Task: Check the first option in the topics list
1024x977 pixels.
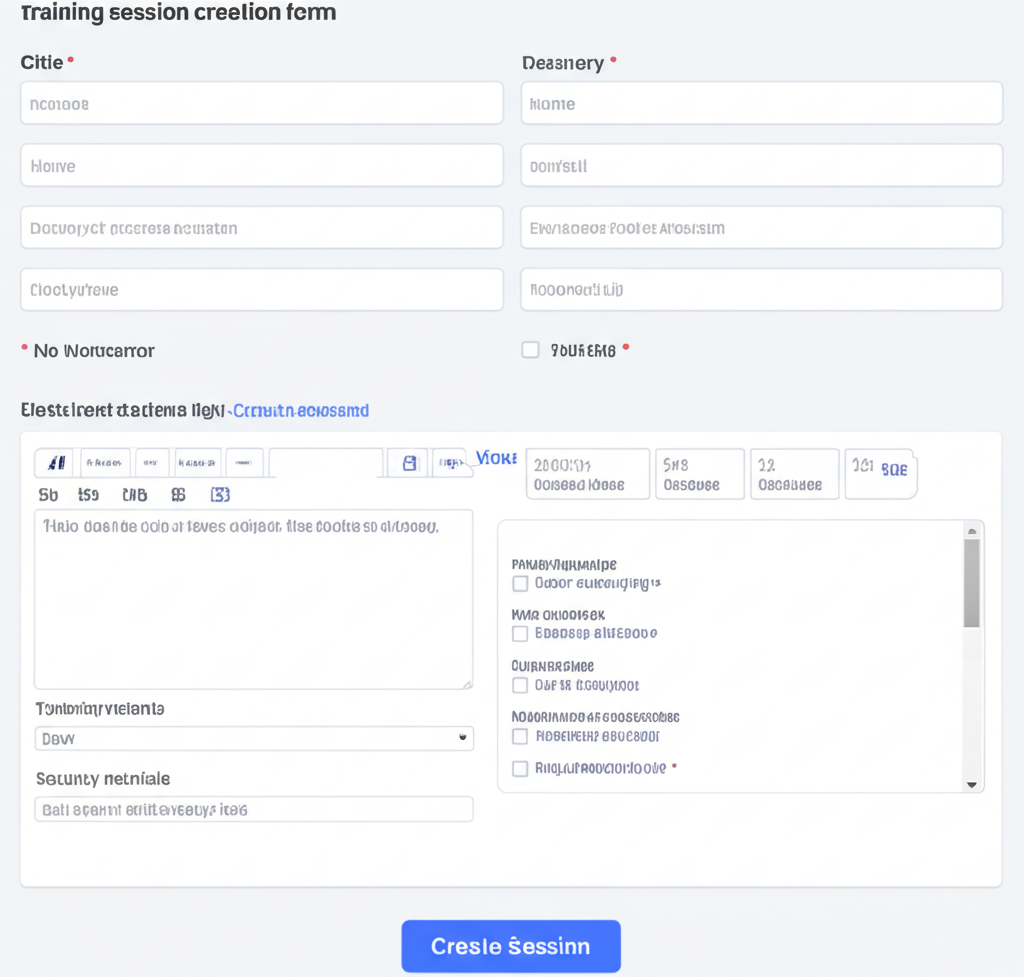Action: point(520,583)
